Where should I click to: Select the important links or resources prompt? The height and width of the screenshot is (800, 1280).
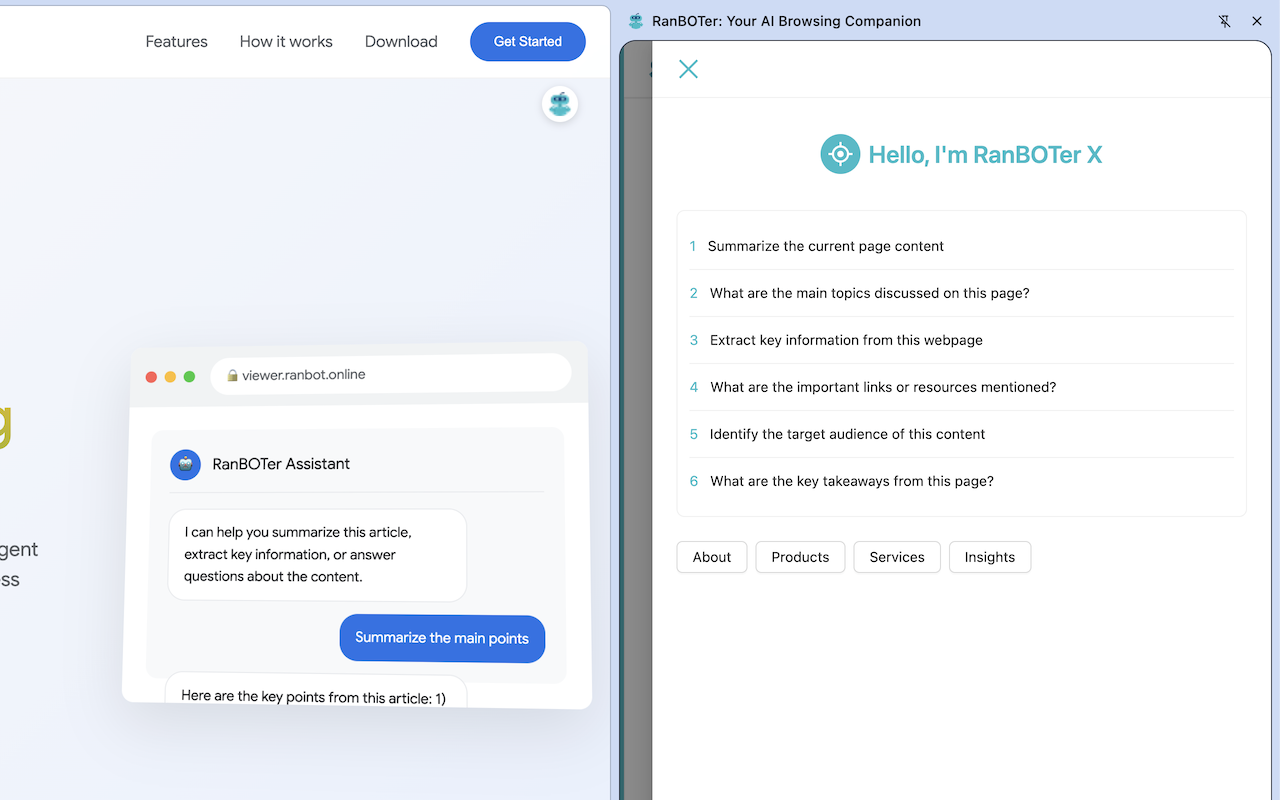point(961,387)
